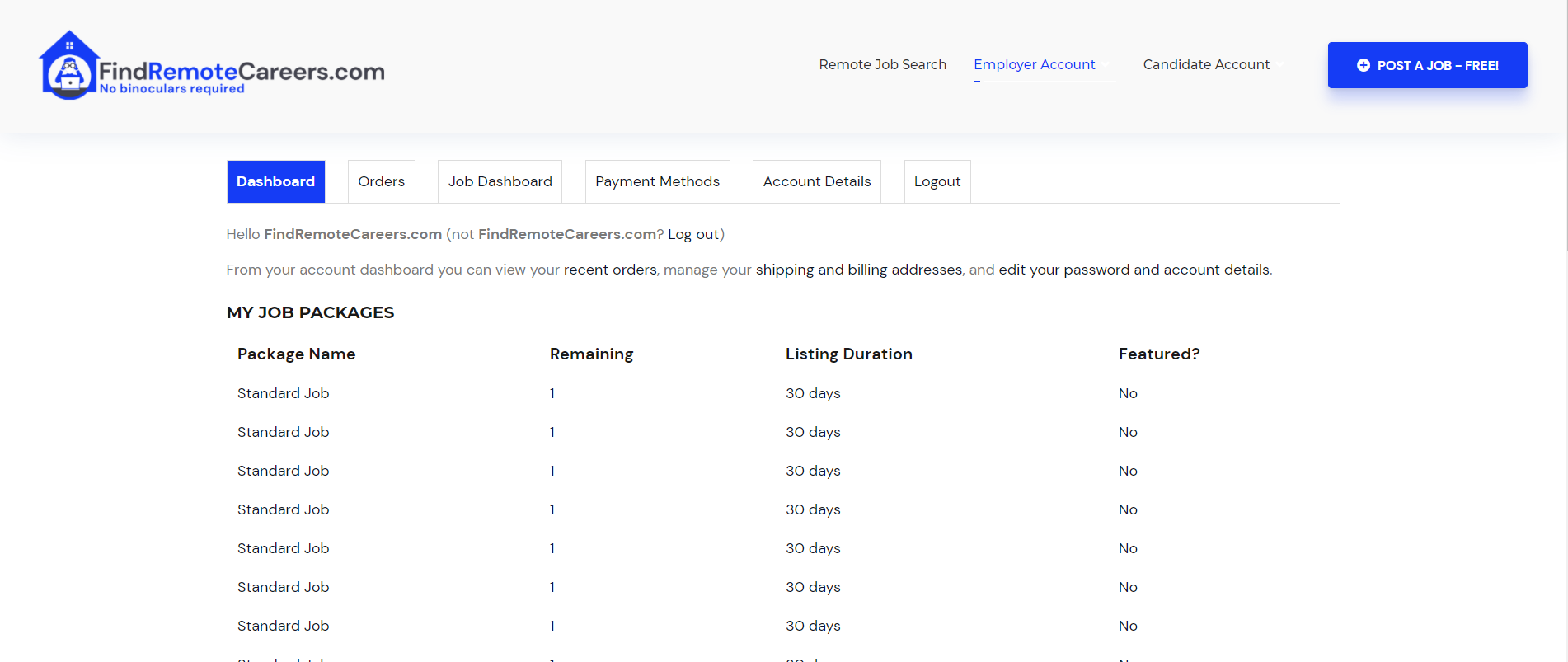Screen dimensions: 1568x662
Task: Click 'edit your password and account details' link
Action: coord(1134,270)
